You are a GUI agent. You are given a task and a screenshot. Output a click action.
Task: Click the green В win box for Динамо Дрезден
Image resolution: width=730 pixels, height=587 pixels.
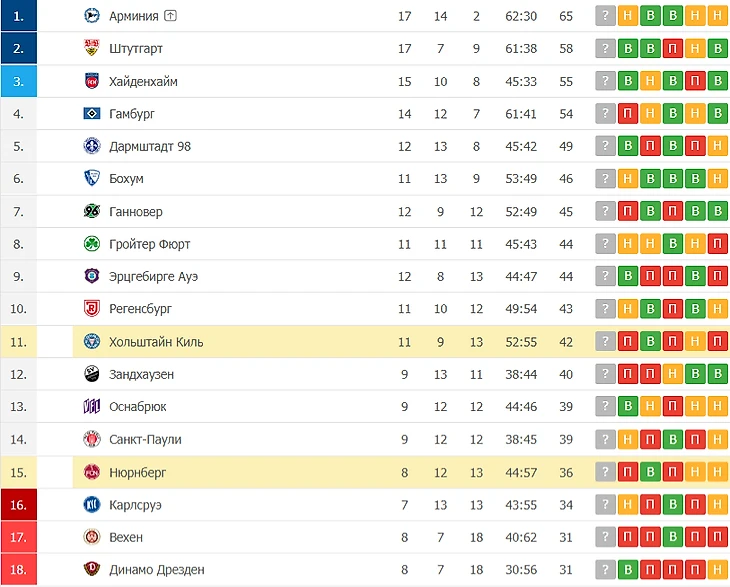tap(628, 569)
